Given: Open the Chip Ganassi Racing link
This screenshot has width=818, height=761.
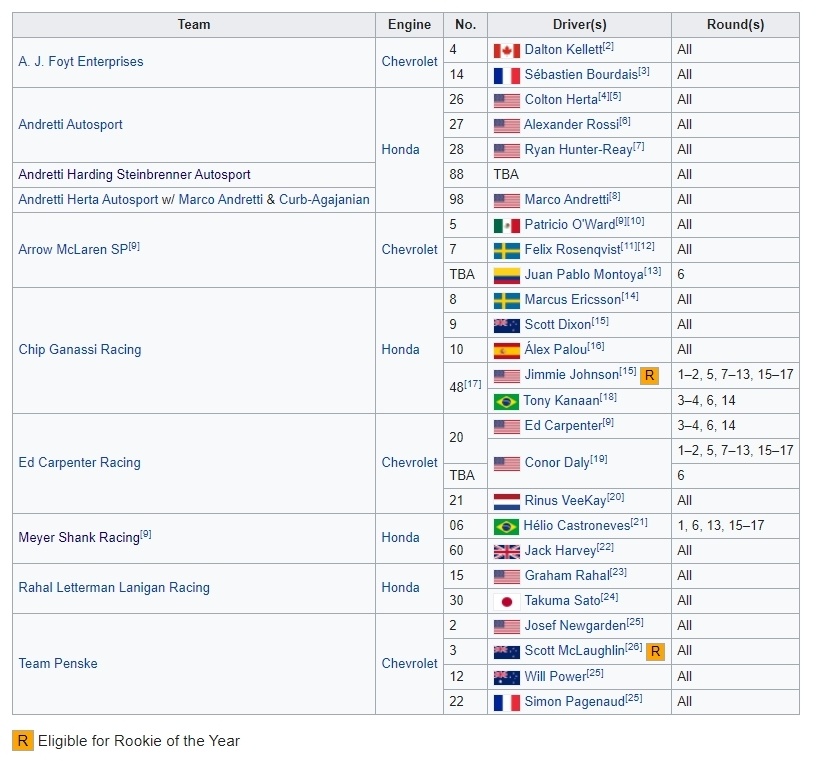Looking at the screenshot, I should click(80, 349).
